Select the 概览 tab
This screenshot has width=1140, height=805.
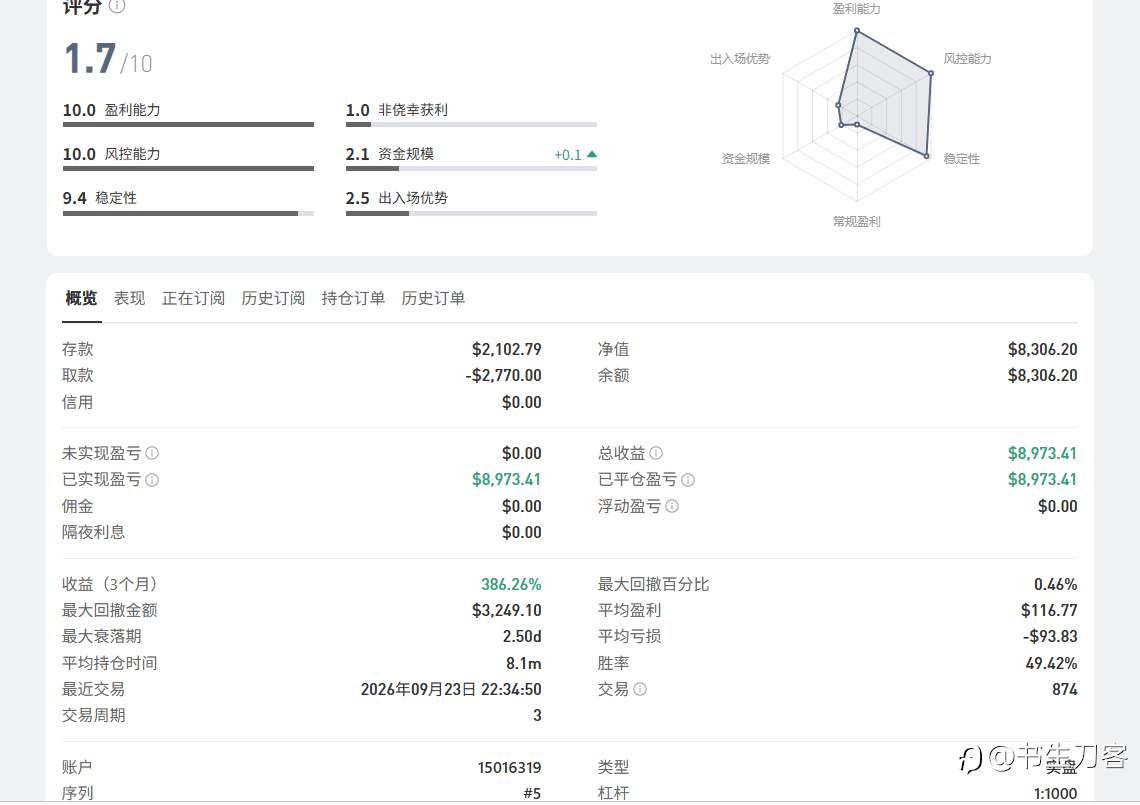[81, 298]
